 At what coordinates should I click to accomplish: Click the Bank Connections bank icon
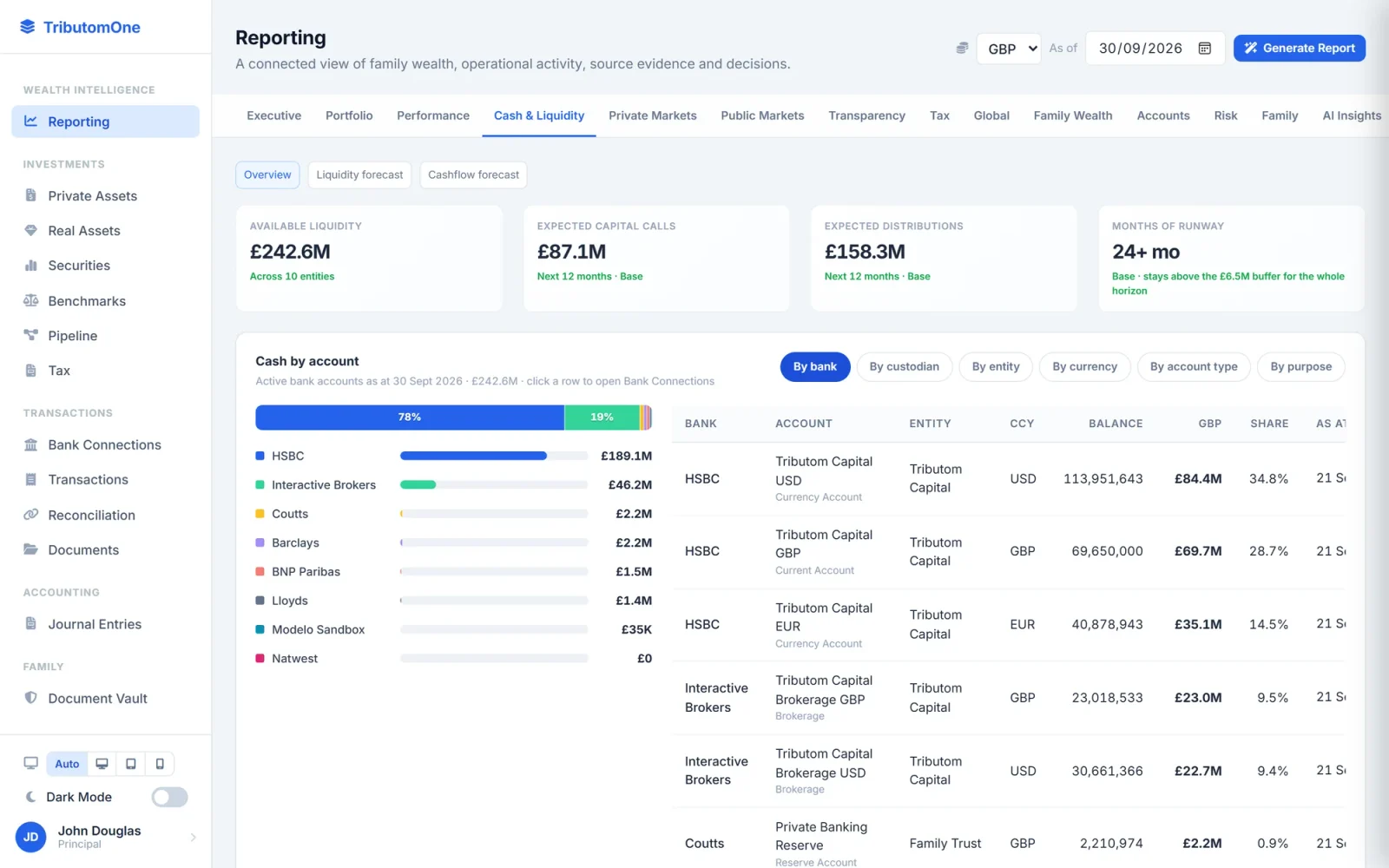coord(31,444)
